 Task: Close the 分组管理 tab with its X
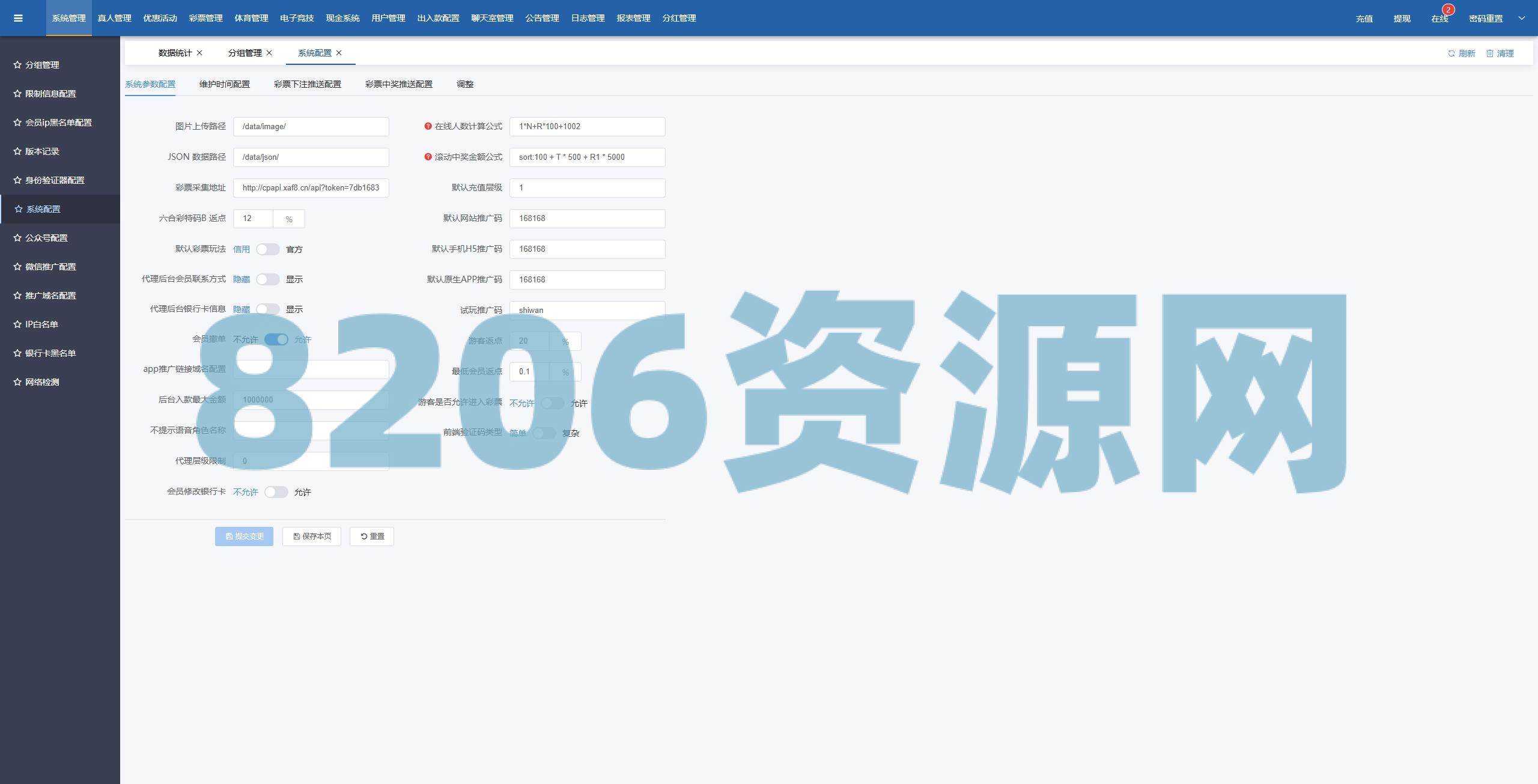269,53
